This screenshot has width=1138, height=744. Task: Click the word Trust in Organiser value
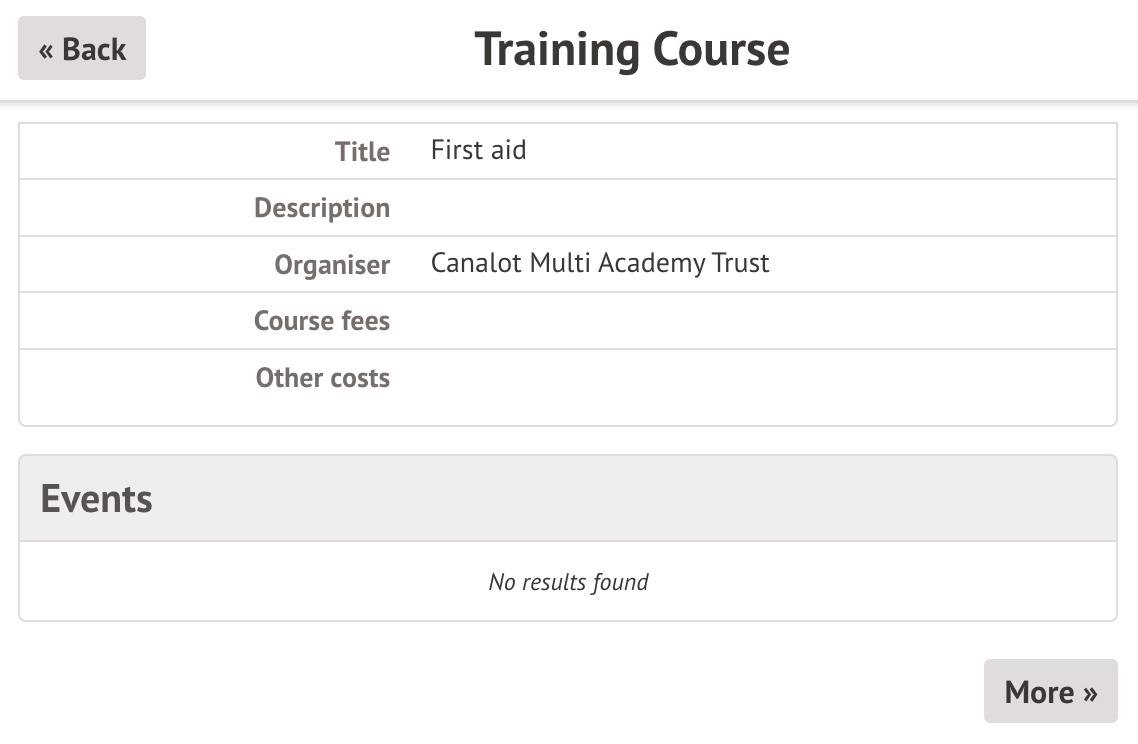[x=741, y=264]
